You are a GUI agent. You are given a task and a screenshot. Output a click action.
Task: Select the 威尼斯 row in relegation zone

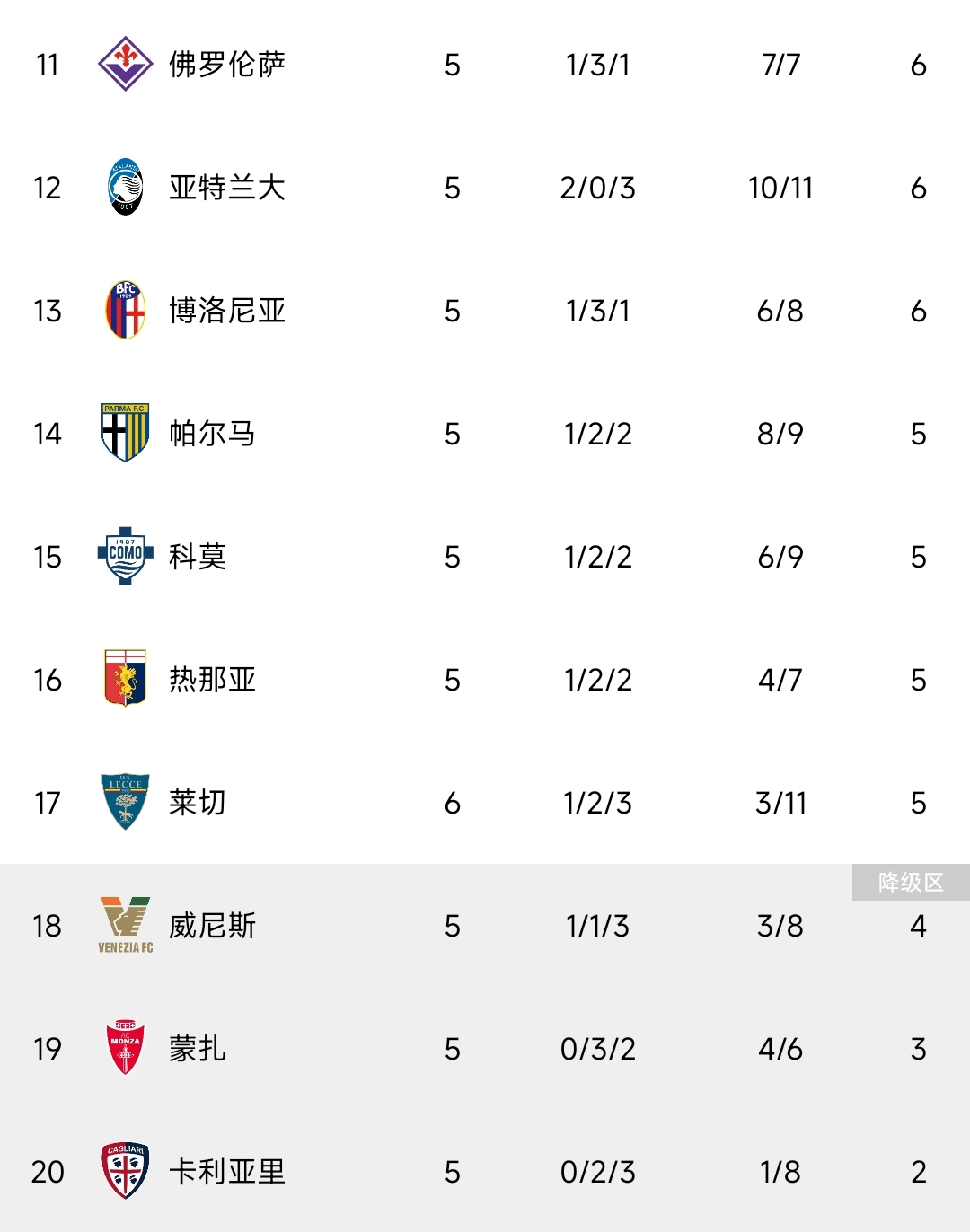click(485, 926)
